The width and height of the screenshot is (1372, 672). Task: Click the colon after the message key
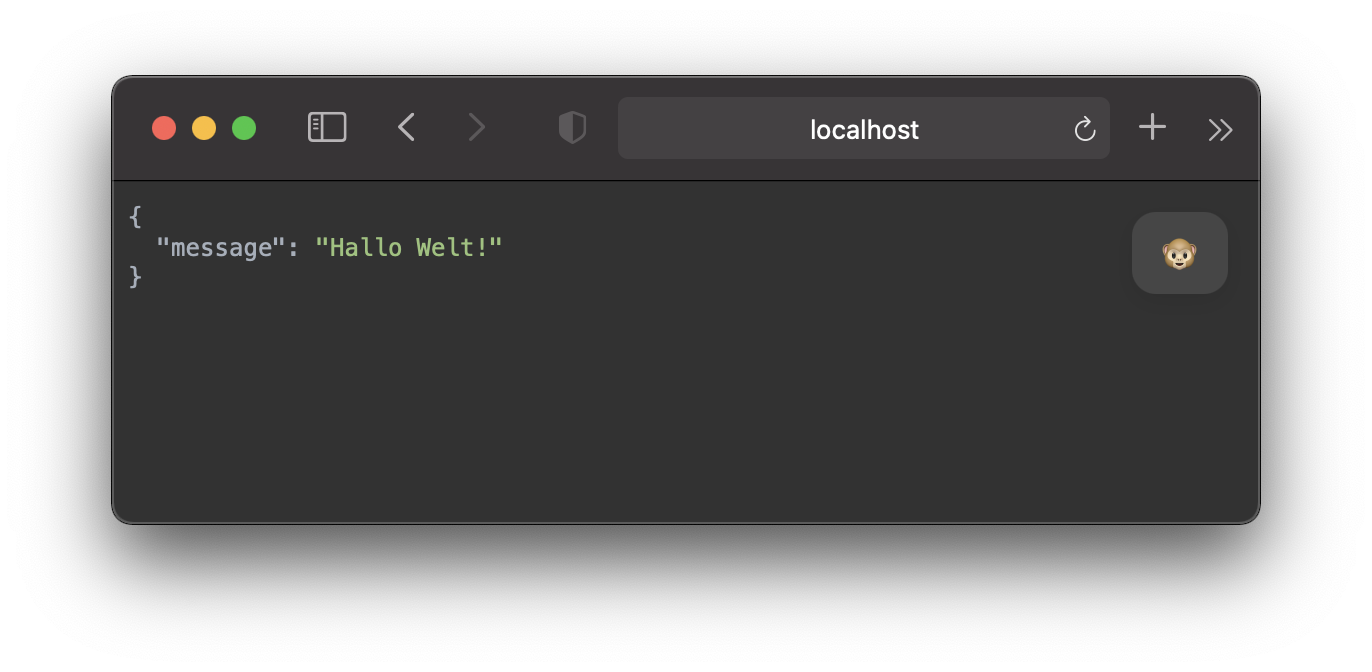[x=293, y=247]
